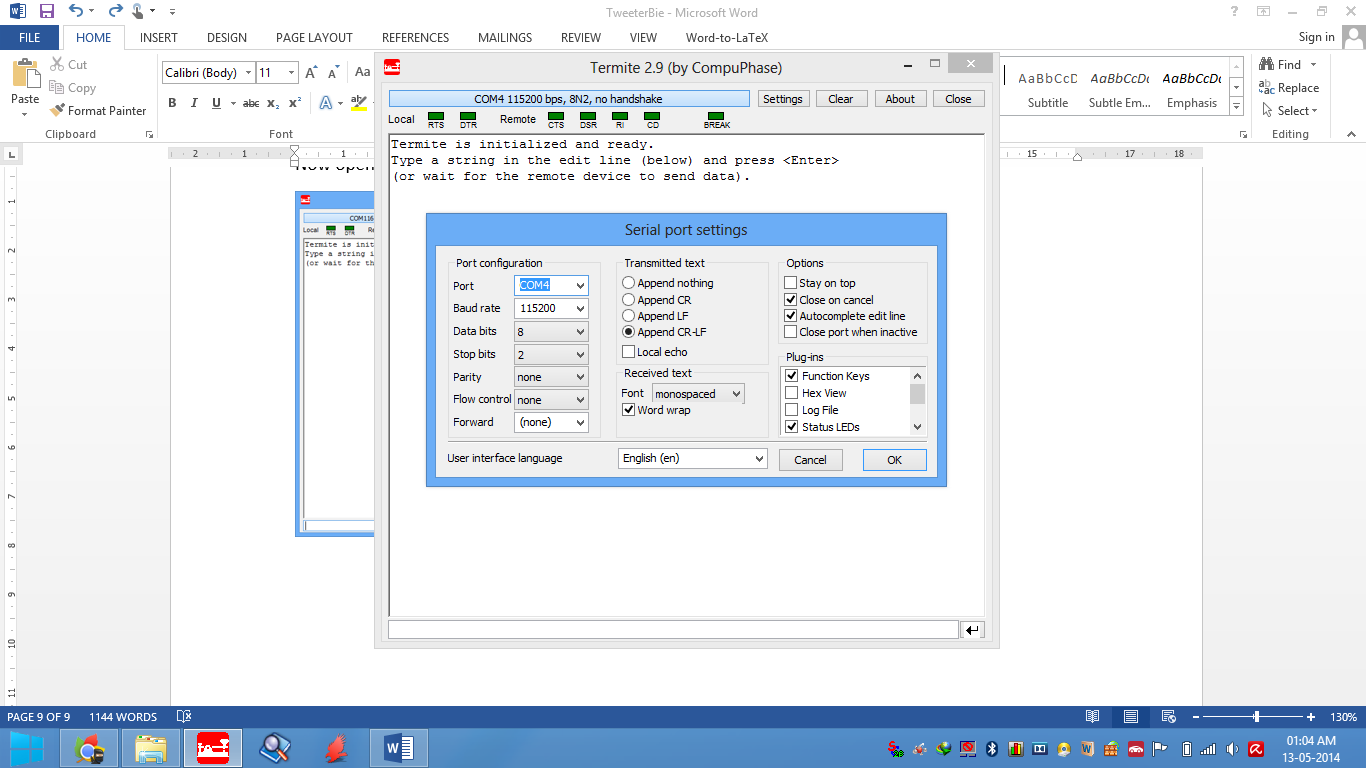Enable Stay on top option
Viewport: 1366px width, 768px height.
coord(791,283)
